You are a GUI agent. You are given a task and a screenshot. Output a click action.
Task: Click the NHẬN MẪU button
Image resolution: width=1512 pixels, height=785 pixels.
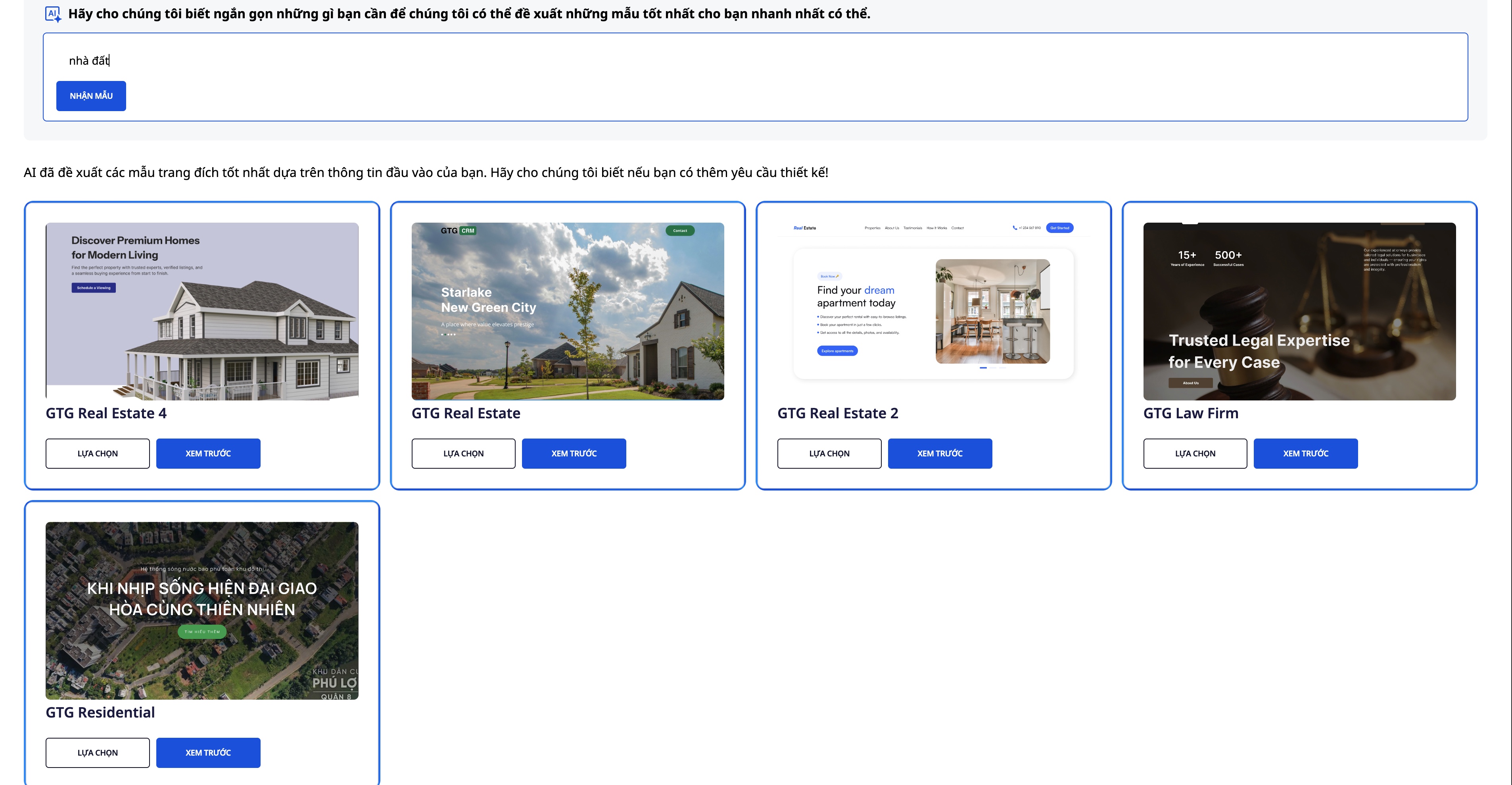pyautogui.click(x=91, y=96)
